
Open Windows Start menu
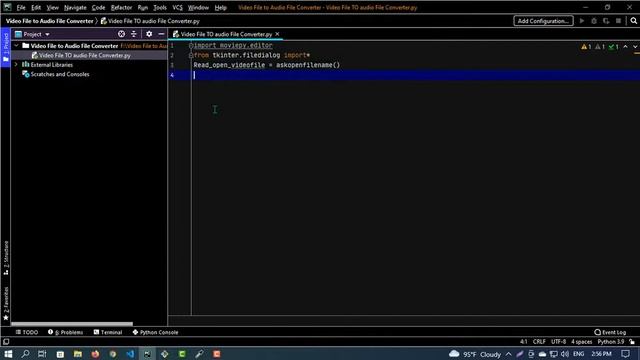pos(8,354)
